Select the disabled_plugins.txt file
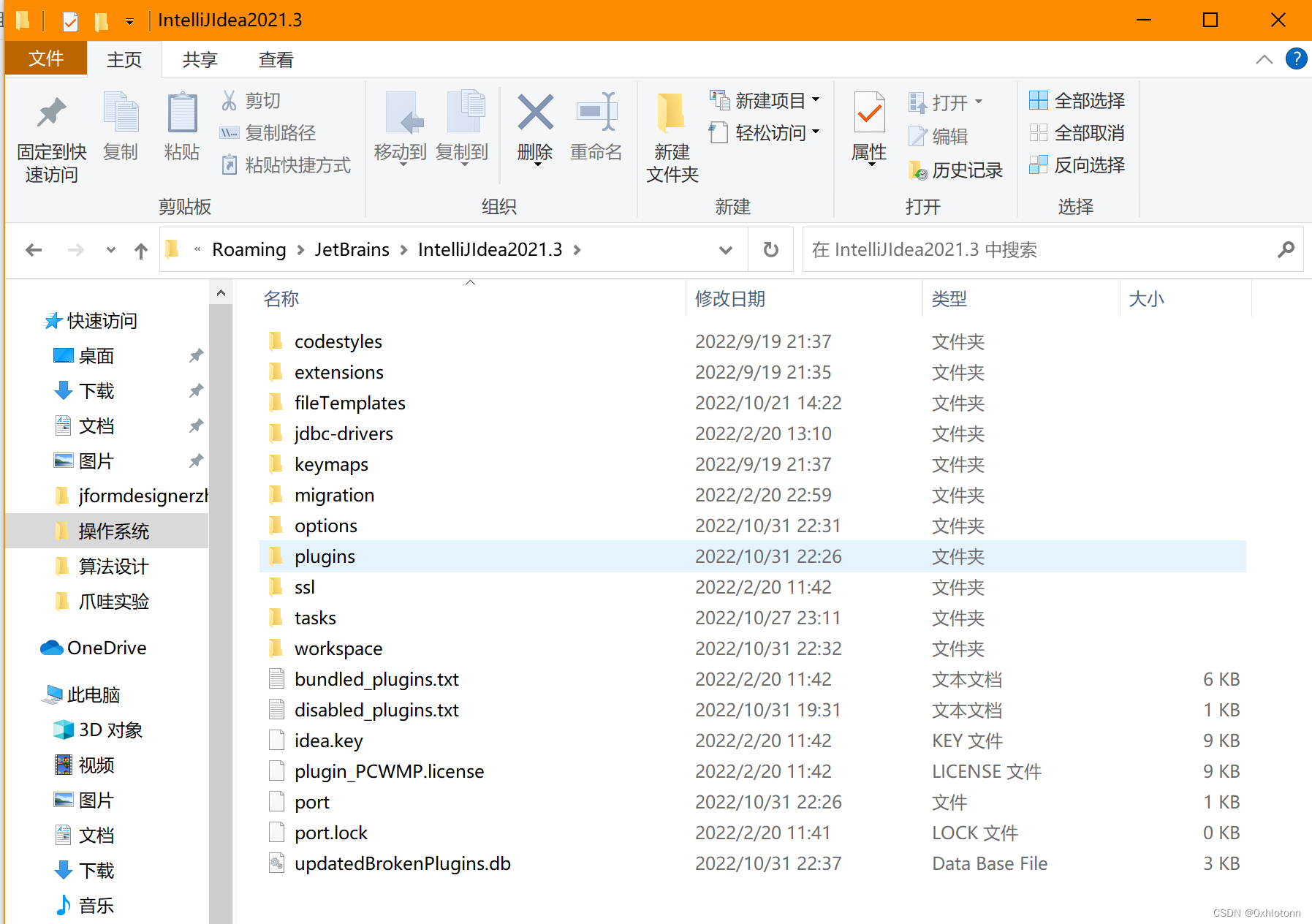The width and height of the screenshot is (1312, 924). 753,710
